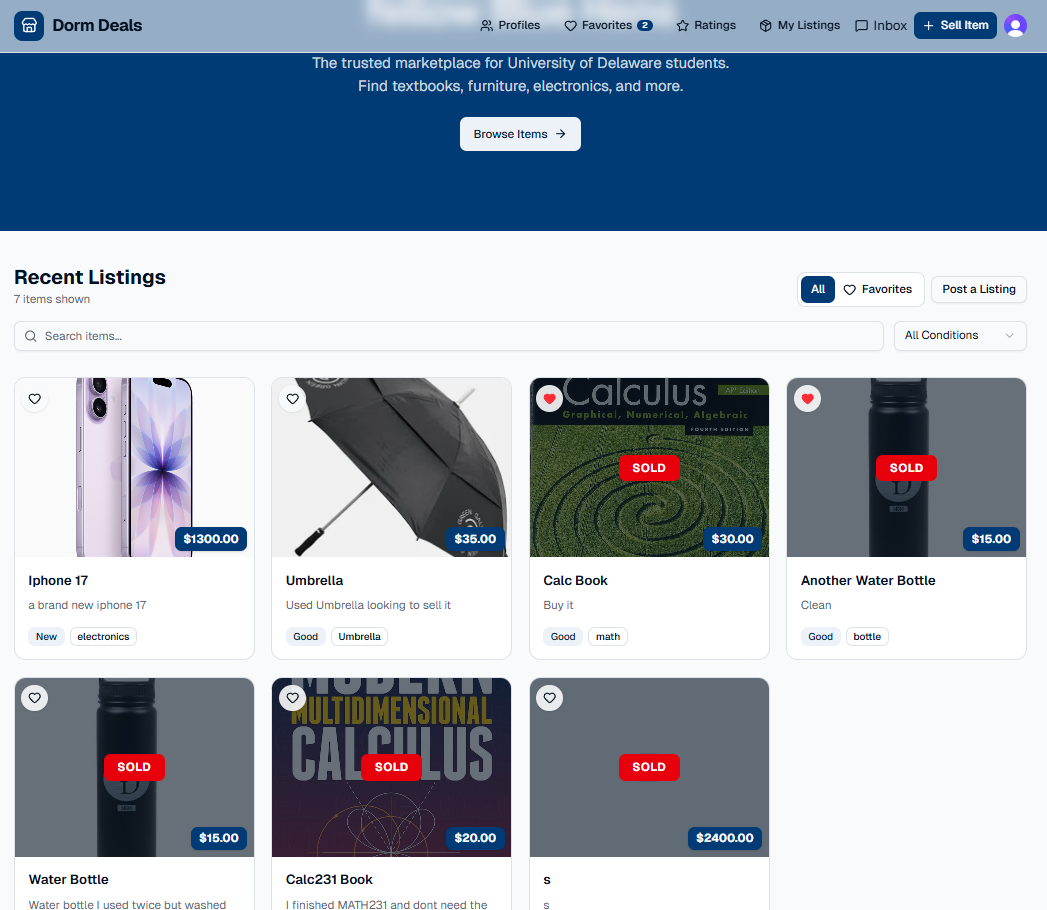This screenshot has height=910, width=1047.
Task: Click the Dorm Deals store logo icon
Action: (29, 26)
